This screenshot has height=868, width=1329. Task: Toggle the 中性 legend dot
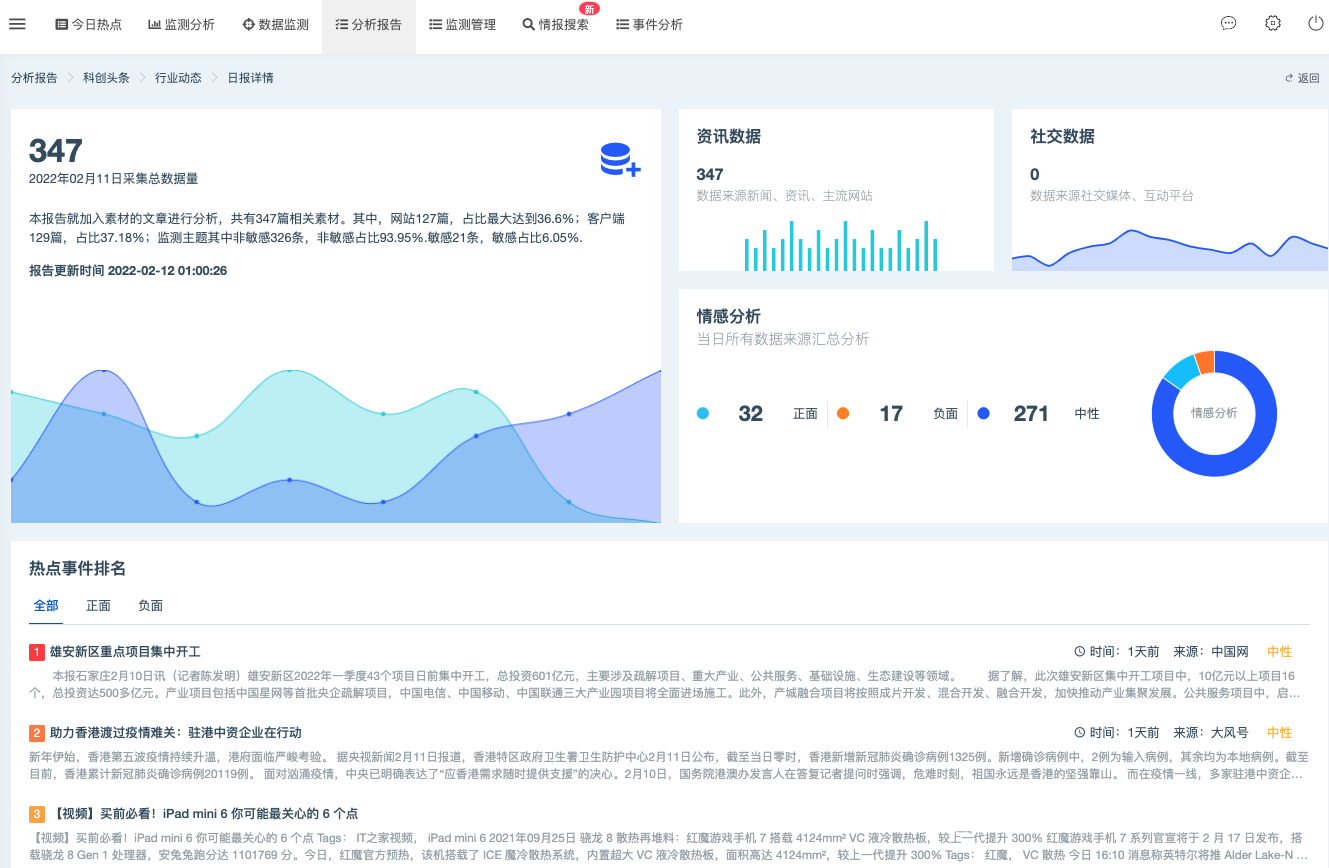point(984,414)
